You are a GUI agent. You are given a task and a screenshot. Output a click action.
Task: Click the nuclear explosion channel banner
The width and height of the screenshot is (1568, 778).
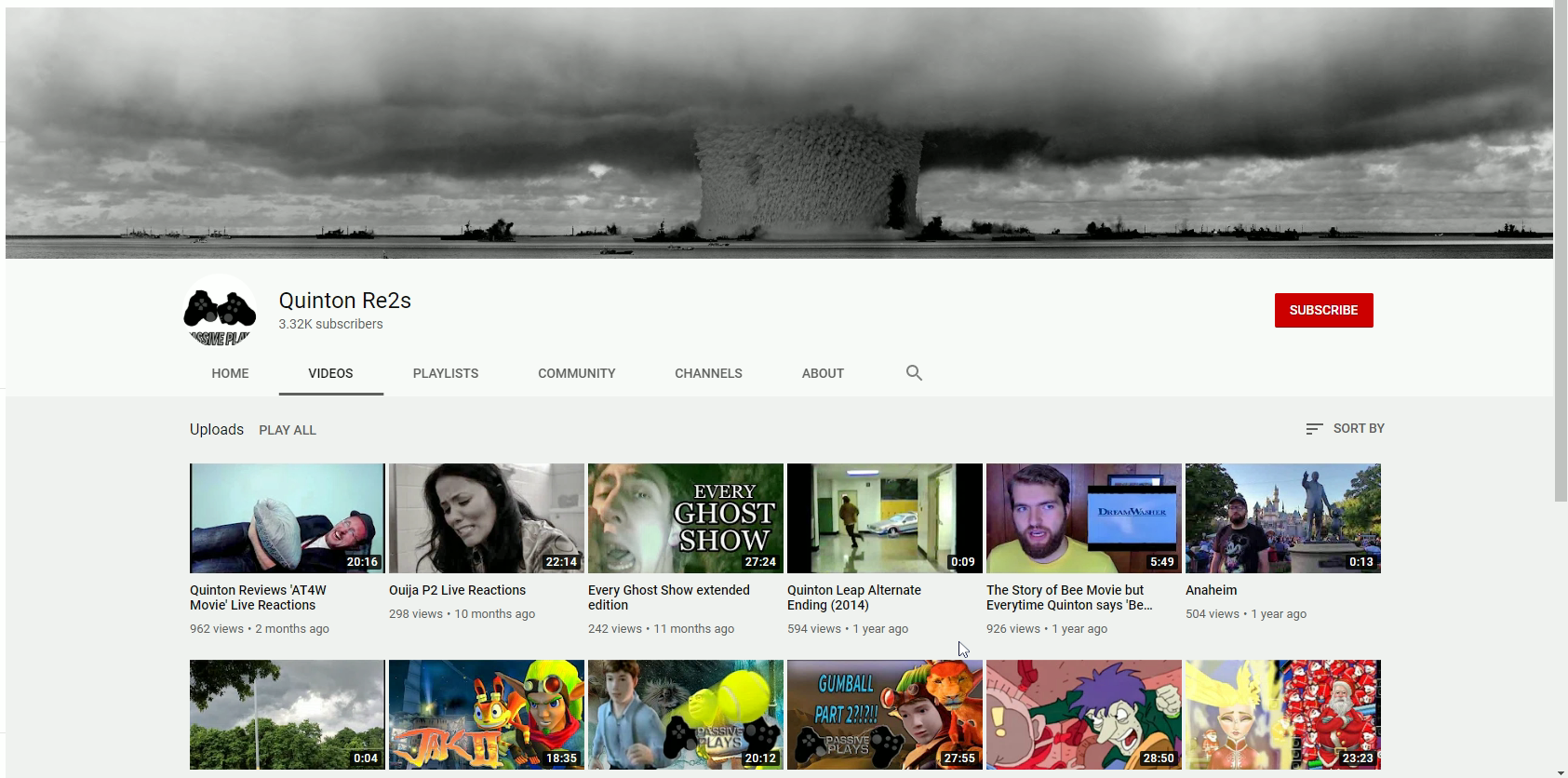[779, 133]
